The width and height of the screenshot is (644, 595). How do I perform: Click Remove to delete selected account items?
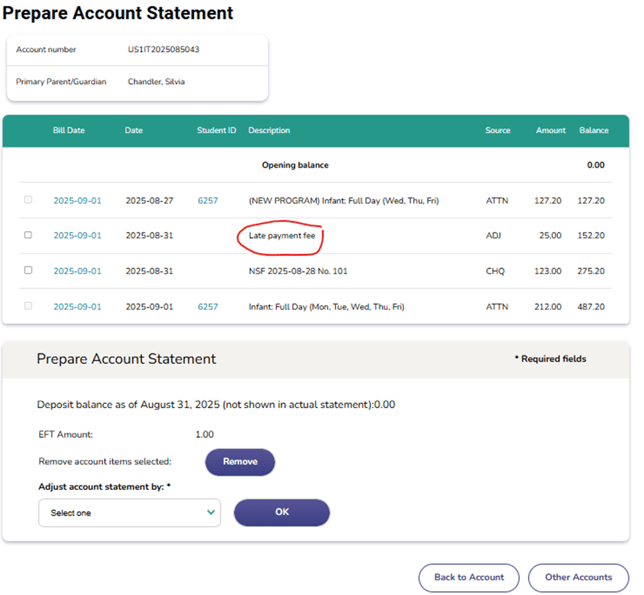pos(240,462)
